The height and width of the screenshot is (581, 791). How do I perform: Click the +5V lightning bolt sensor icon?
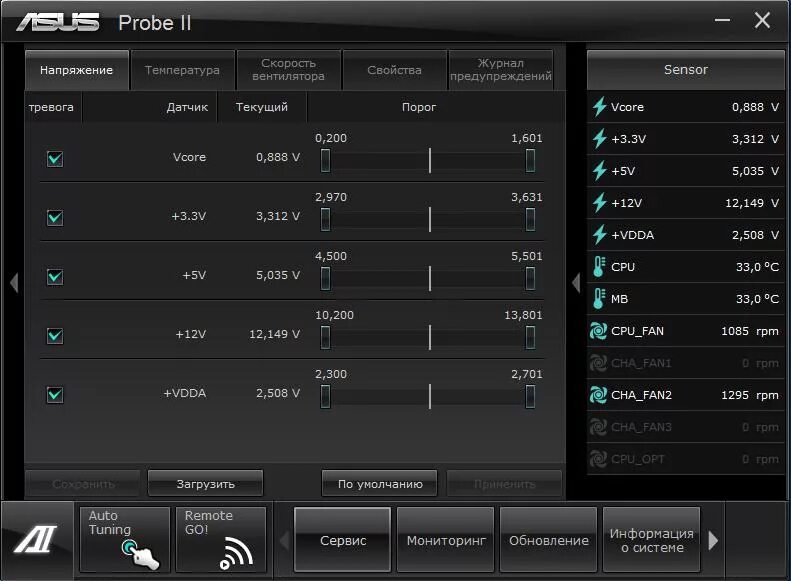pos(599,171)
